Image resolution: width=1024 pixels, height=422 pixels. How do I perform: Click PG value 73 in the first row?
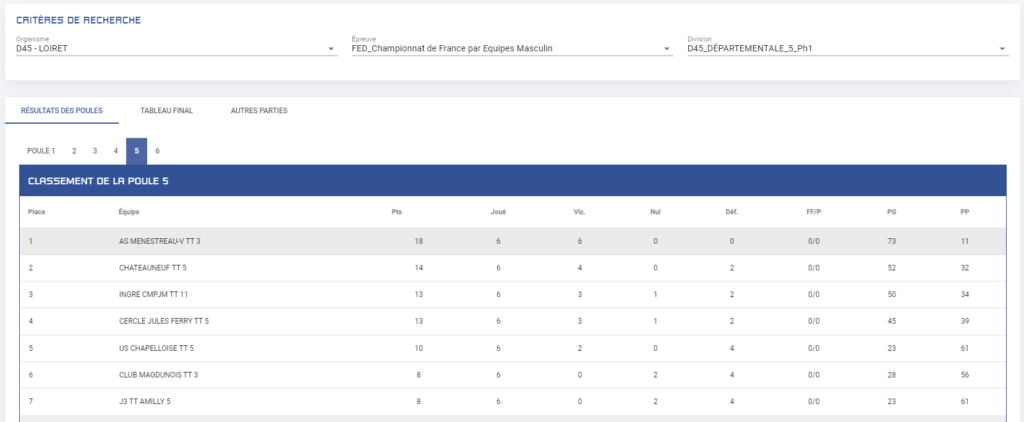(891, 241)
